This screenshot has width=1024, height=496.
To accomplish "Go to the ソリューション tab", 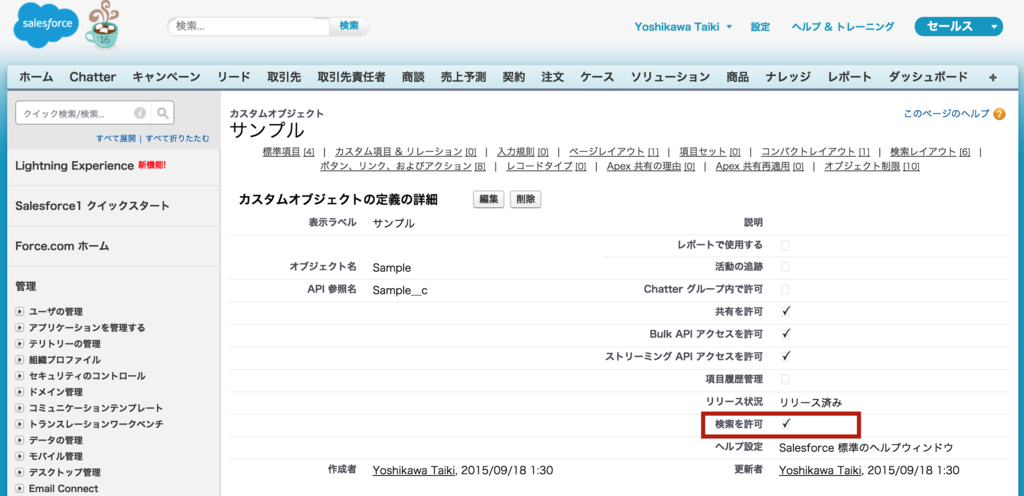I will point(670,77).
